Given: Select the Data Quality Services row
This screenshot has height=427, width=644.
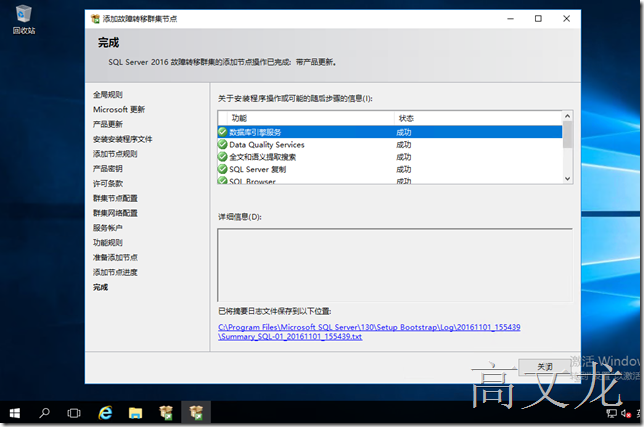Looking at the screenshot, I should (x=390, y=144).
